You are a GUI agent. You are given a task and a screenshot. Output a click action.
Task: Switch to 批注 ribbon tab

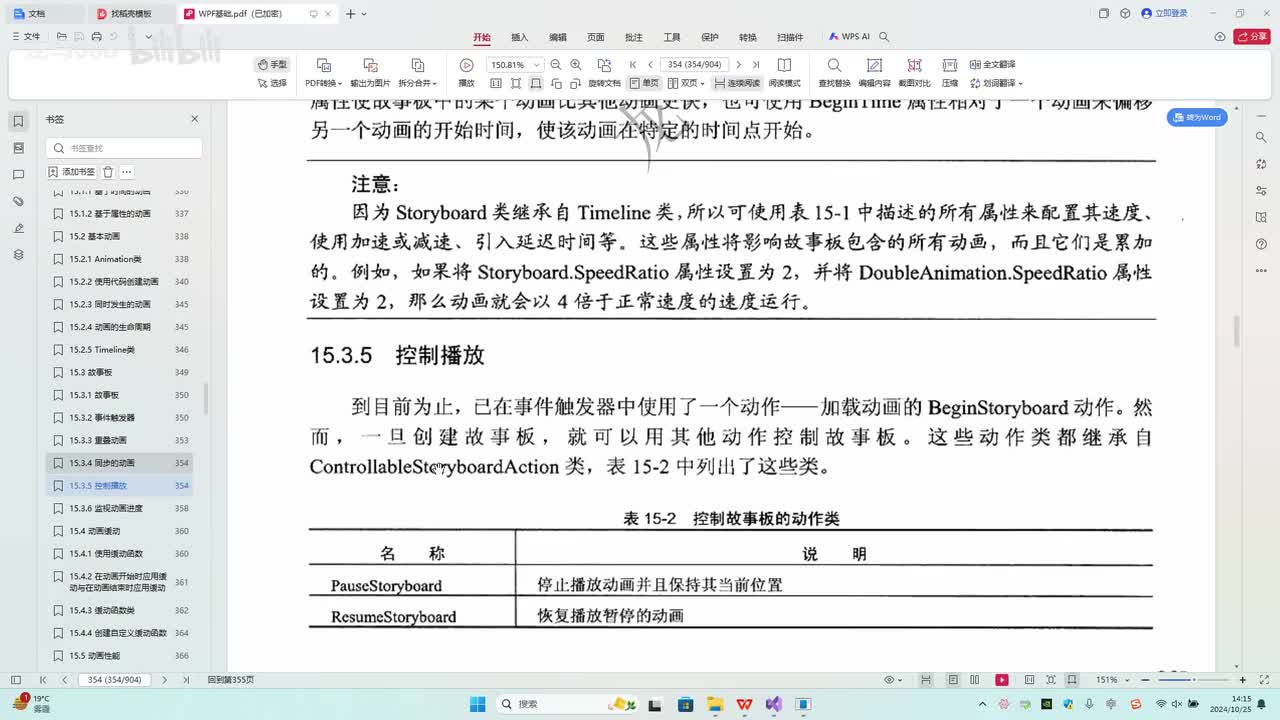[634, 37]
